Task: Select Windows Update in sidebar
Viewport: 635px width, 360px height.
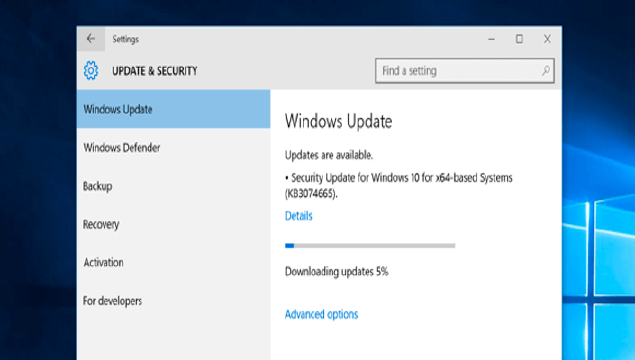Action: pyautogui.click(x=173, y=109)
